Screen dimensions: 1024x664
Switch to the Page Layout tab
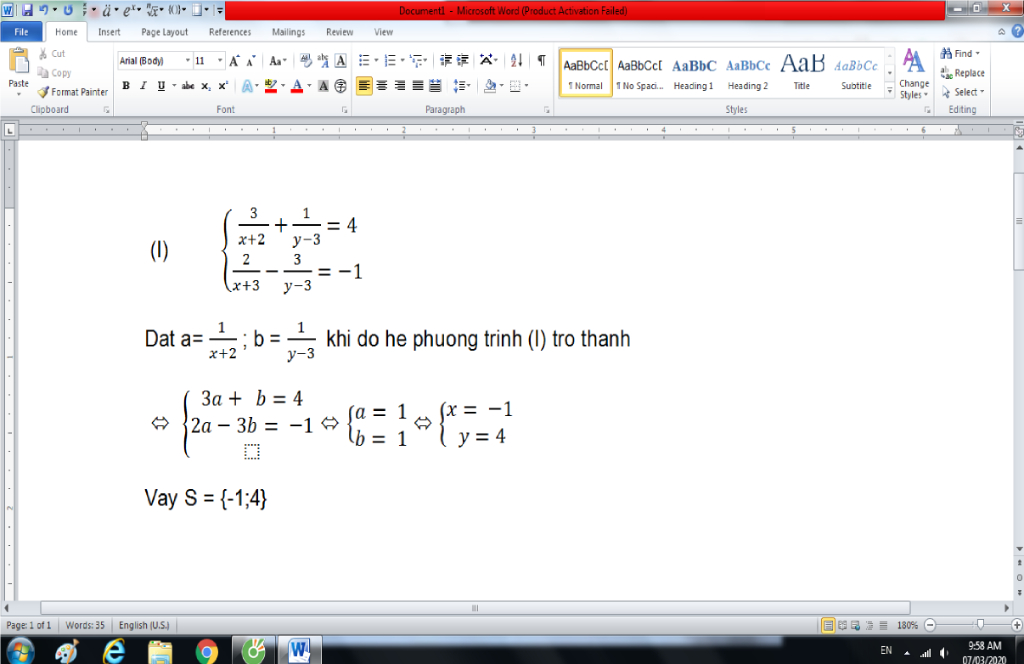tap(165, 31)
